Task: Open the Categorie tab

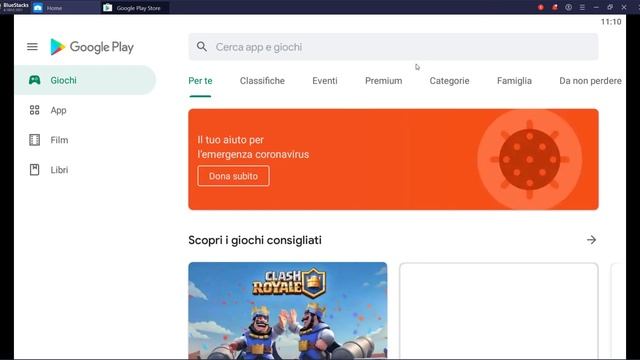Action: (449, 81)
